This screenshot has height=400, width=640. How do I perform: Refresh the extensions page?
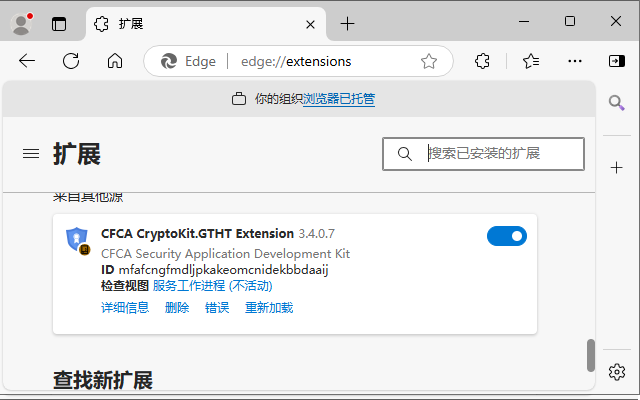71,61
